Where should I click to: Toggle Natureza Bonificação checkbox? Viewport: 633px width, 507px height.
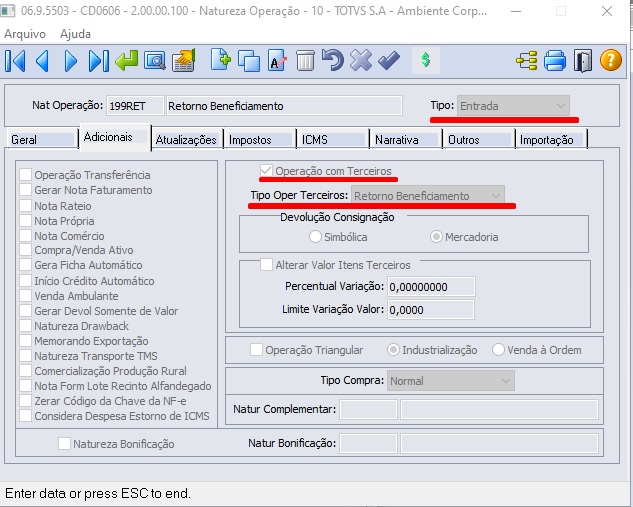coord(64,444)
